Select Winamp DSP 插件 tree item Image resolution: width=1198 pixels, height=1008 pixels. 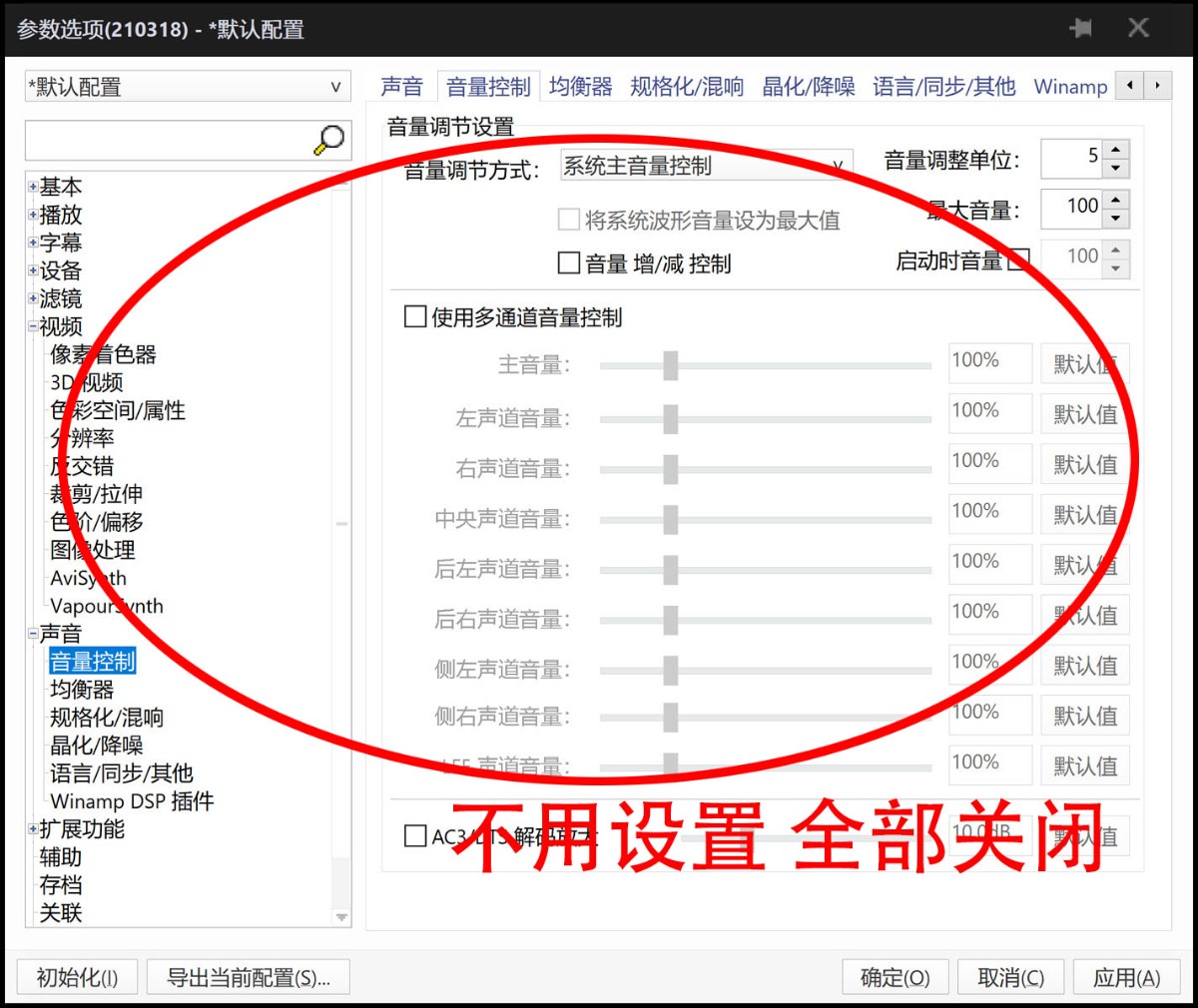132,801
